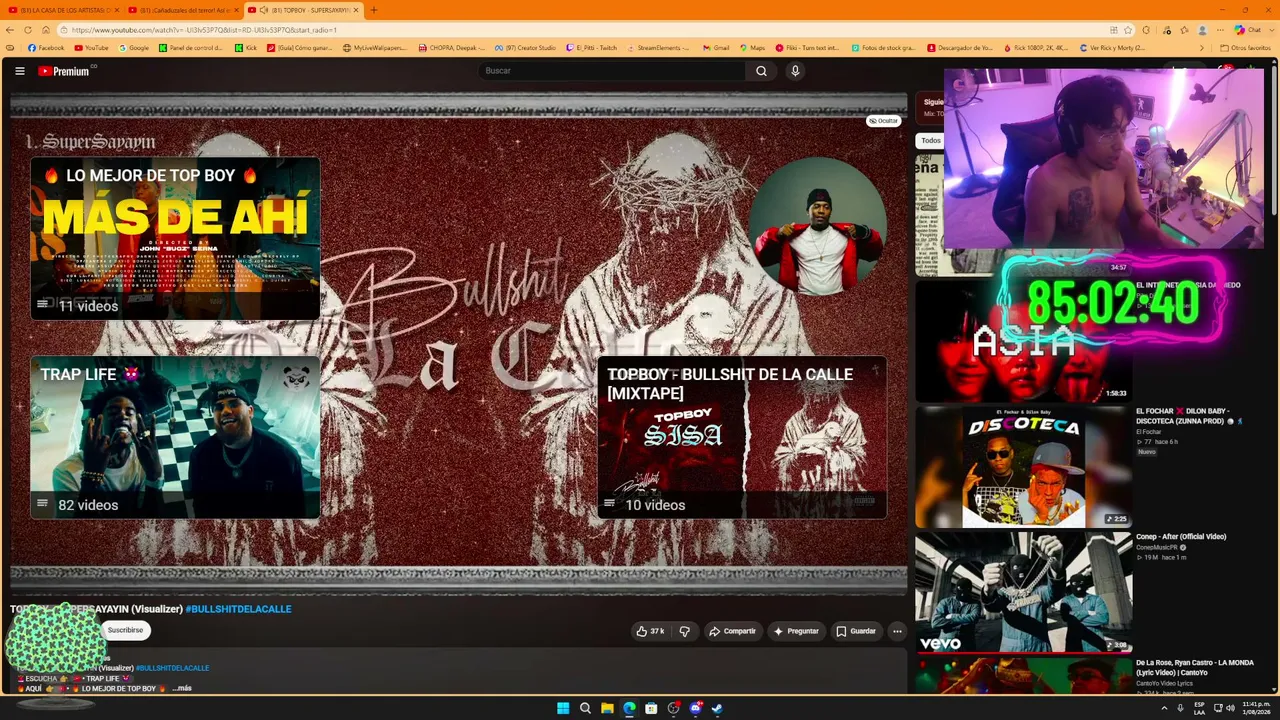Go back in browser history
The width and height of the screenshot is (1280, 720).
click(11, 30)
